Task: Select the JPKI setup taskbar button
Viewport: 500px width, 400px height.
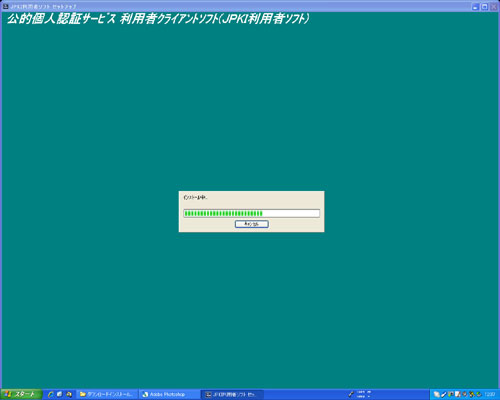Action: (x=232, y=394)
